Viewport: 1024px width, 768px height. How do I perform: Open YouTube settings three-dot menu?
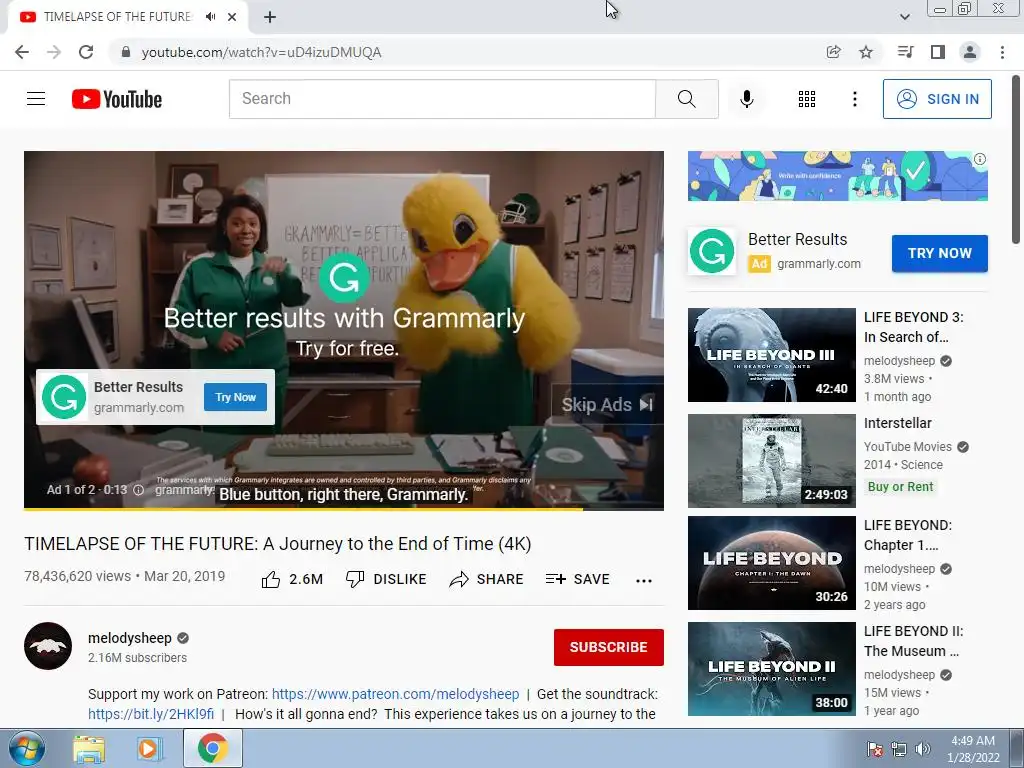[854, 99]
